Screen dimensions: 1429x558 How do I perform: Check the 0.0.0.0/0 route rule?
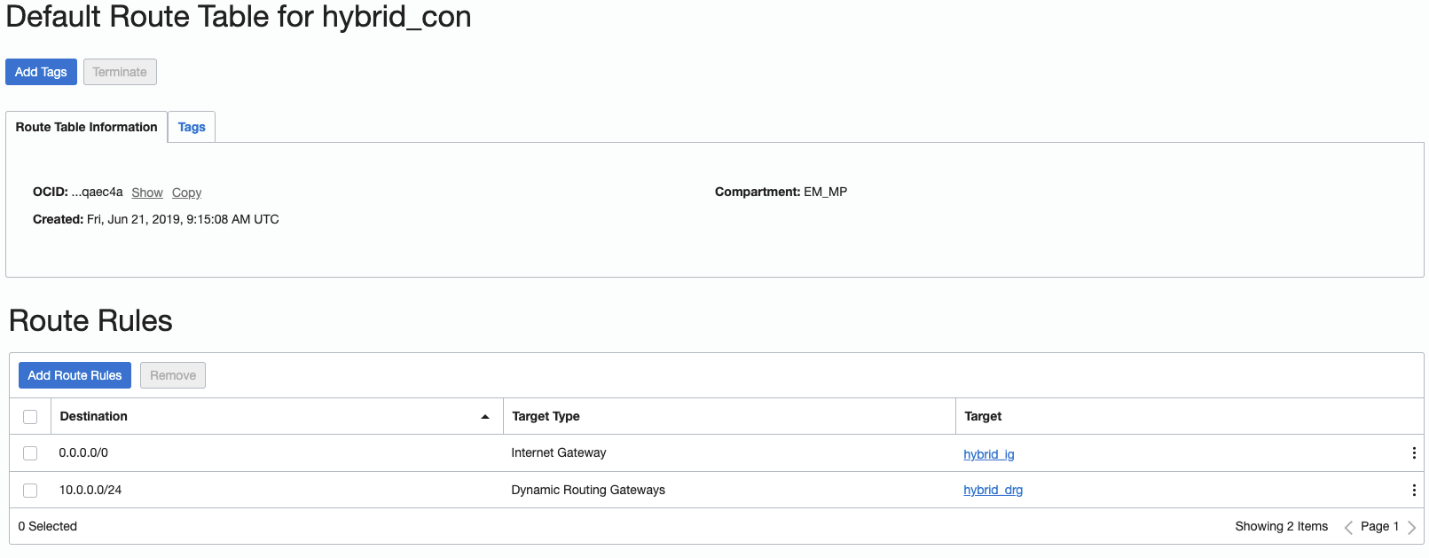[x=30, y=453]
